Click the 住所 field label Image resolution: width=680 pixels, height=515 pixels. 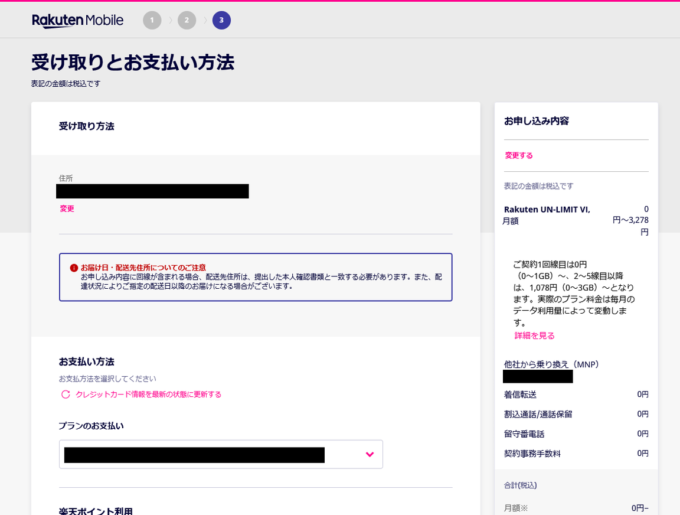pyautogui.click(x=66, y=178)
